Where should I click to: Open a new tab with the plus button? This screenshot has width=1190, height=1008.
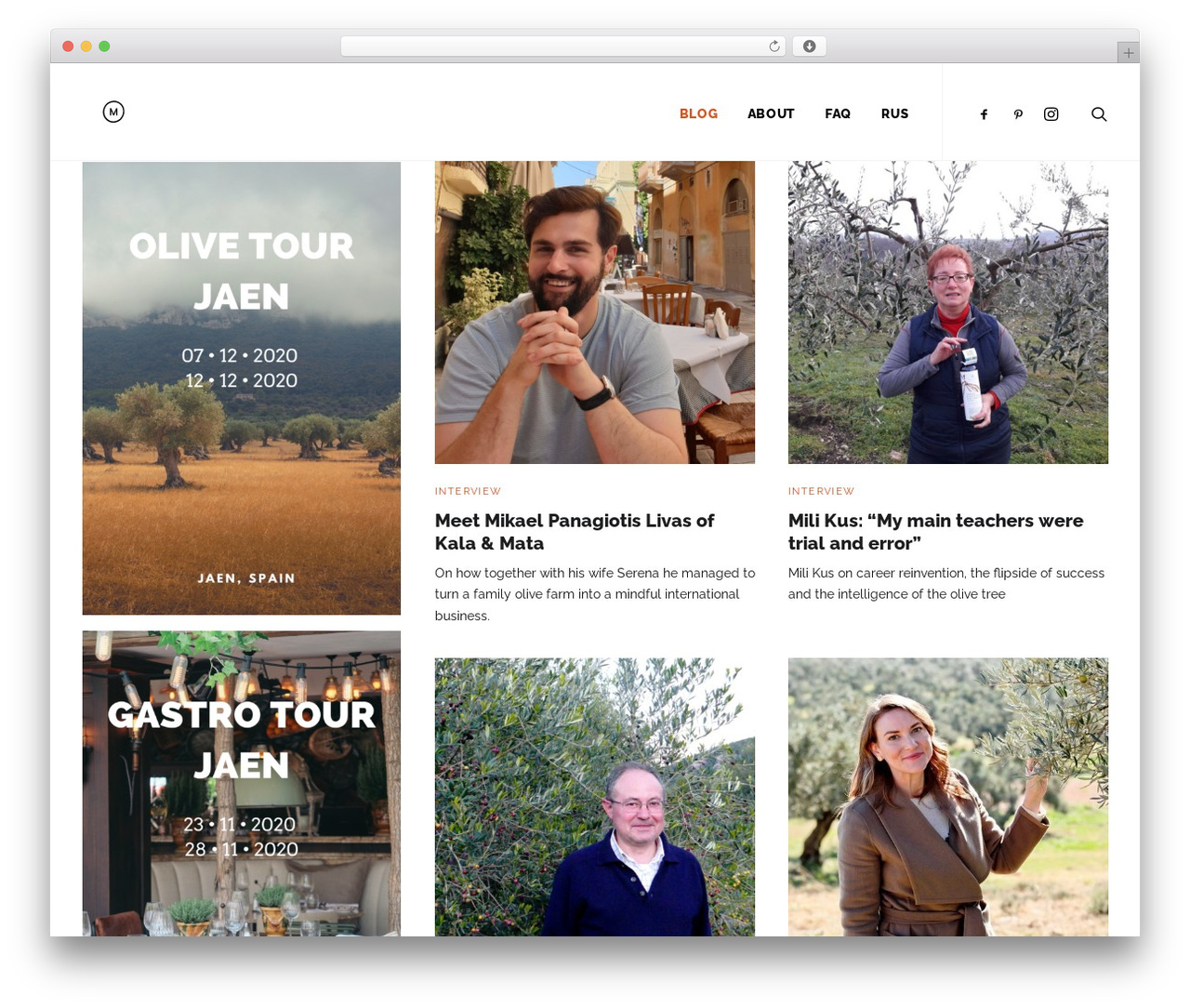pos(1128,53)
